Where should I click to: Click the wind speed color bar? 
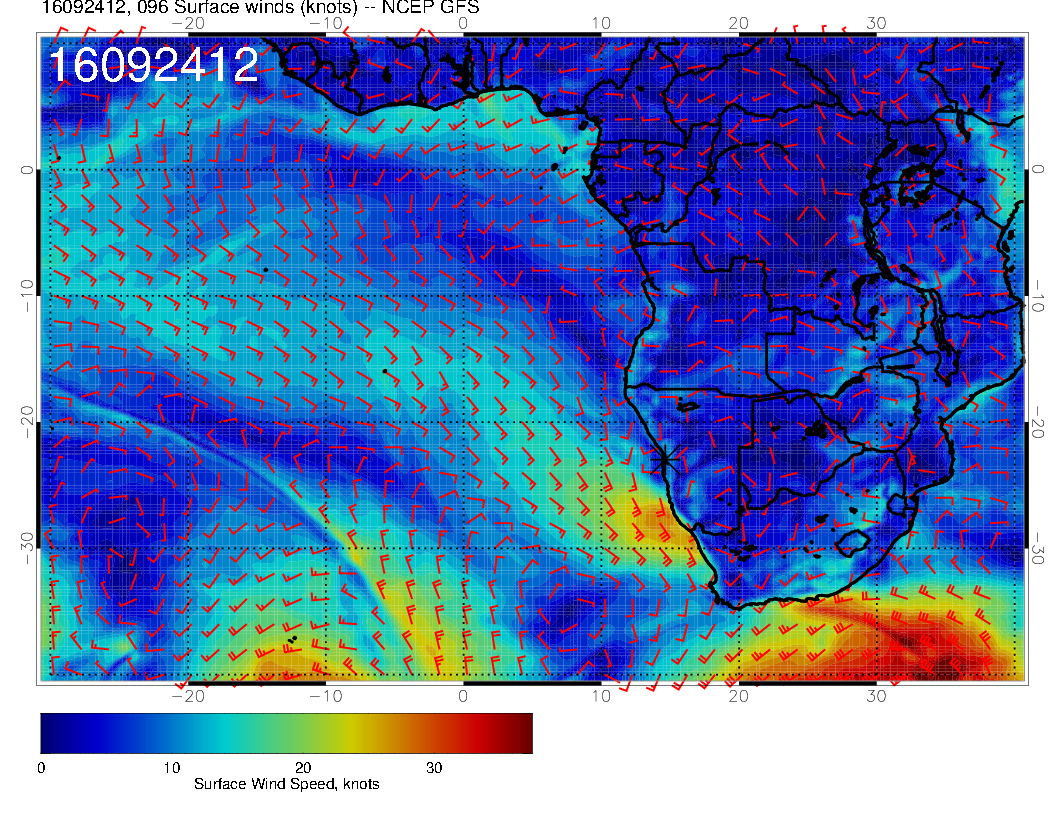click(286, 733)
